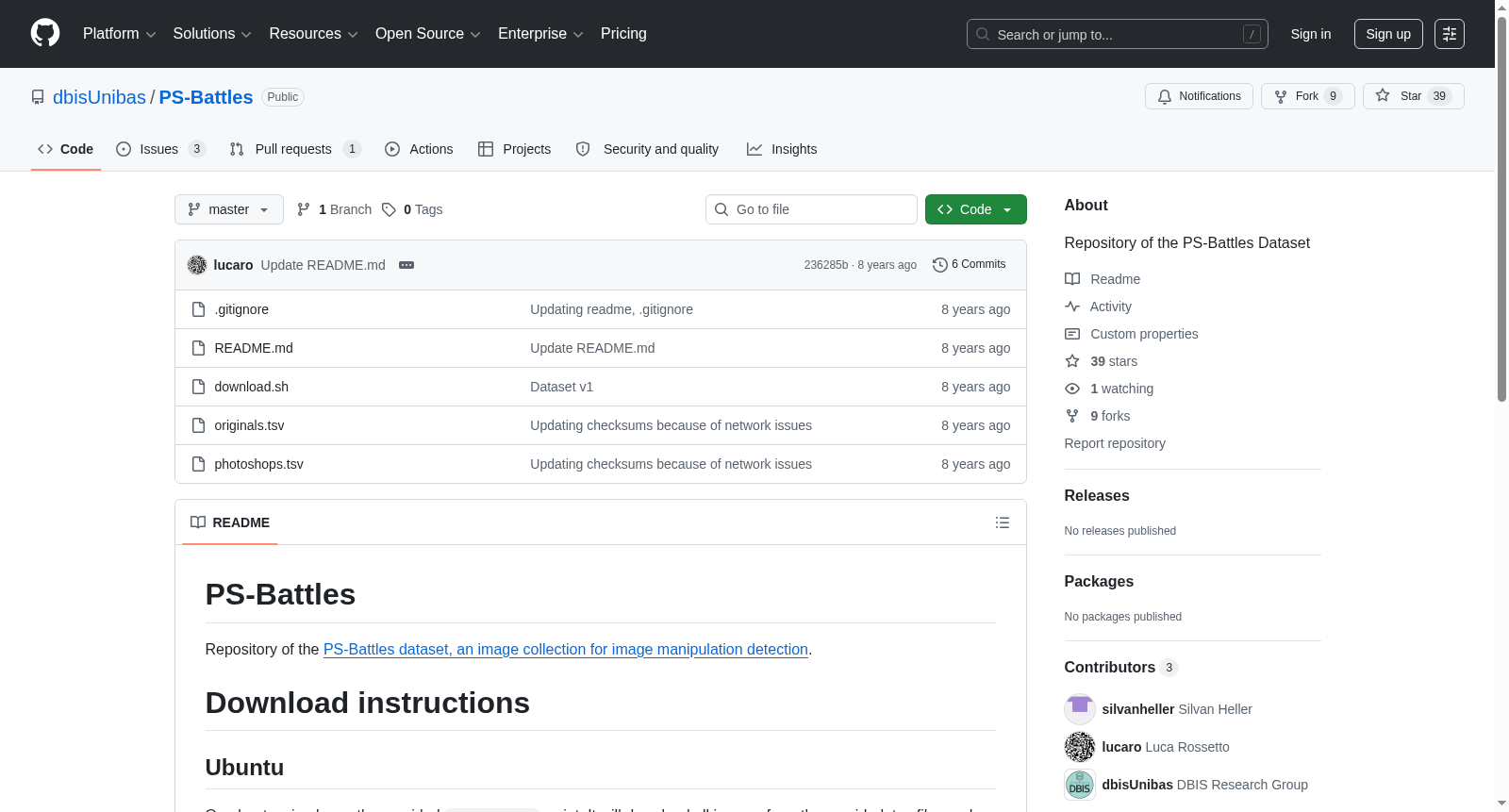1509x812 pixels.
Task: Click the fork count 9 badge
Action: click(x=1334, y=96)
